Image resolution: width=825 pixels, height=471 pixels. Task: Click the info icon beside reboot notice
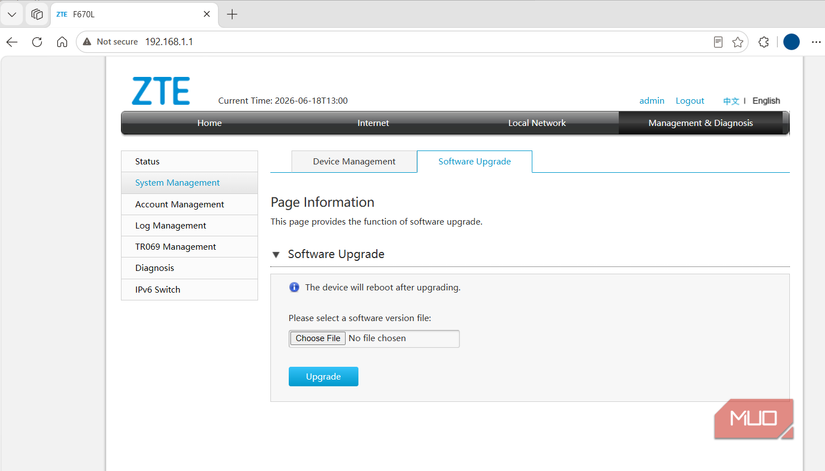click(x=294, y=287)
